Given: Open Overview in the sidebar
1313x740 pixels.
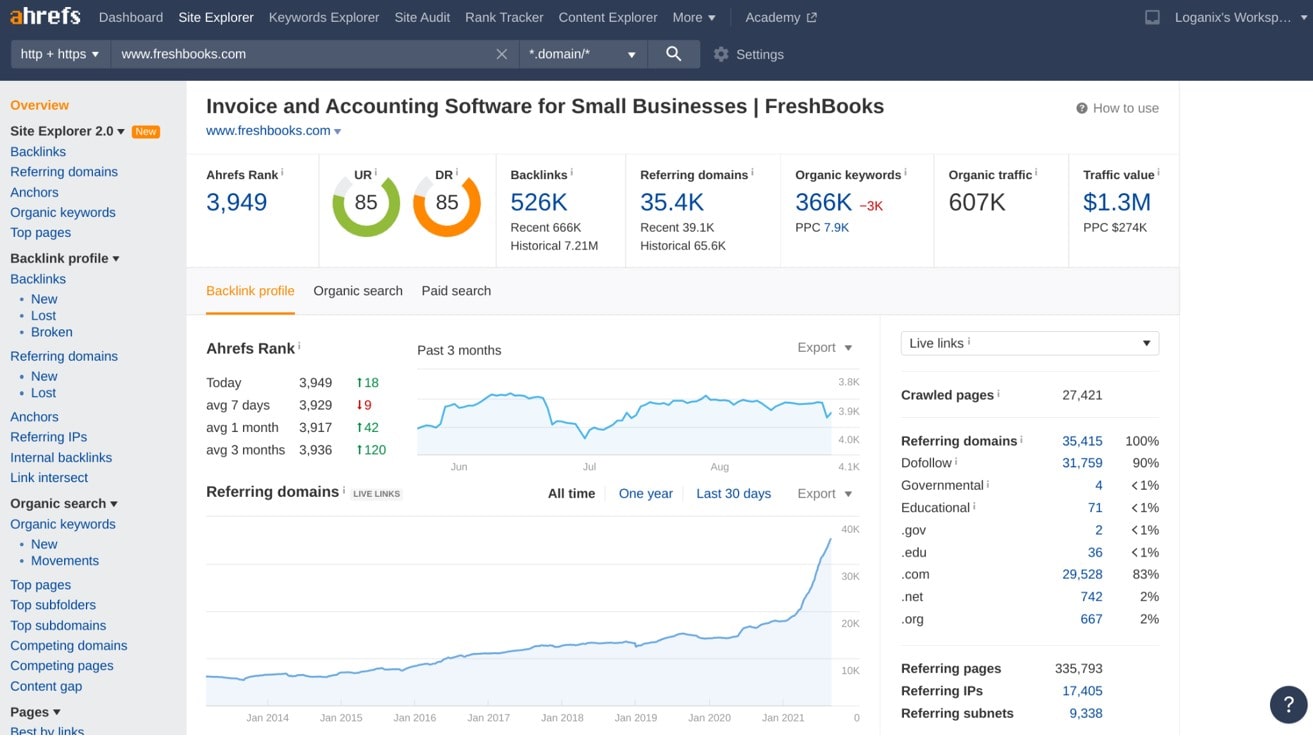Looking at the screenshot, I should click(x=40, y=105).
